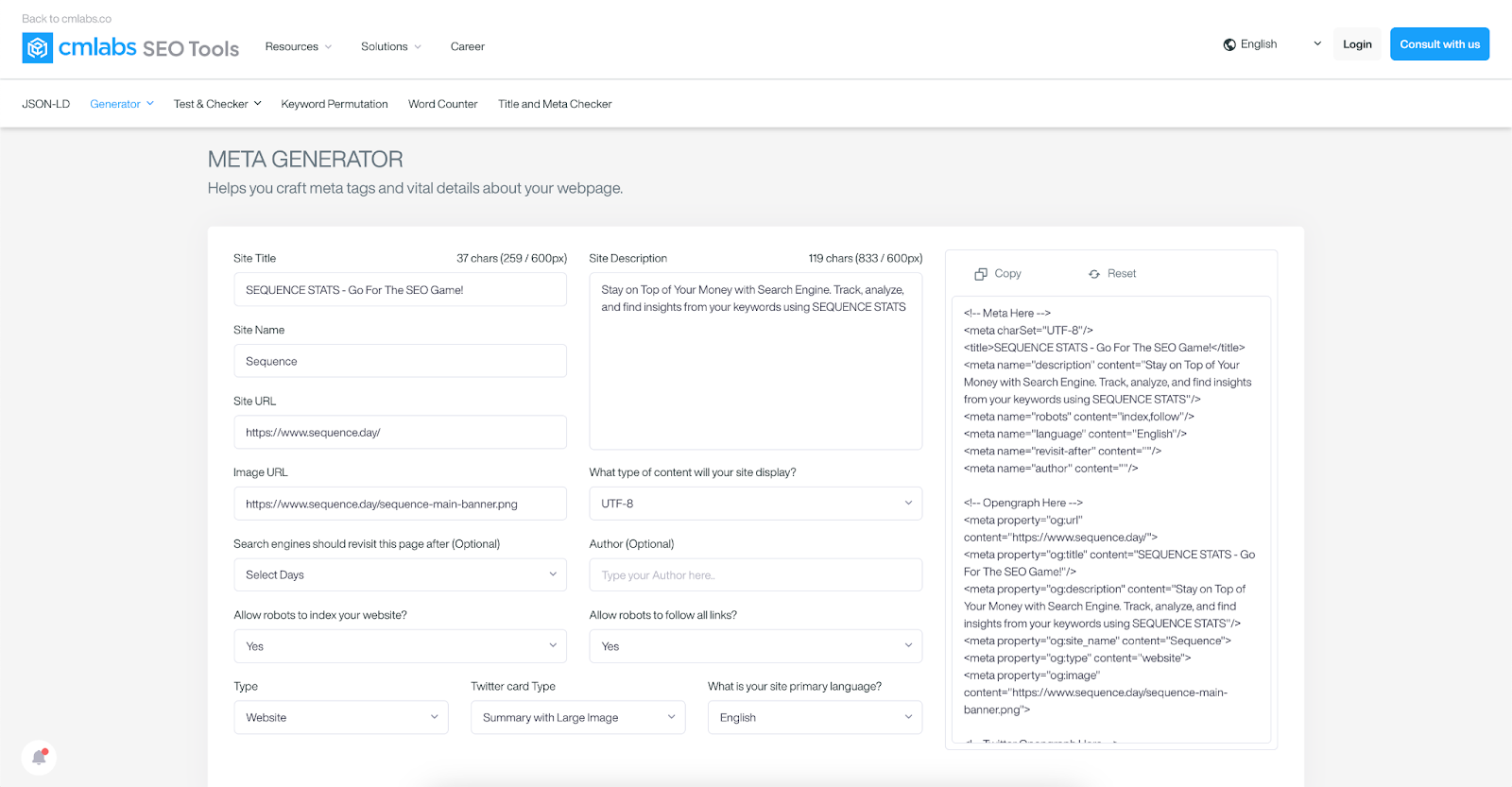The width and height of the screenshot is (1512, 787).
Task: Open the allow robots to index dropdown
Action: point(400,646)
